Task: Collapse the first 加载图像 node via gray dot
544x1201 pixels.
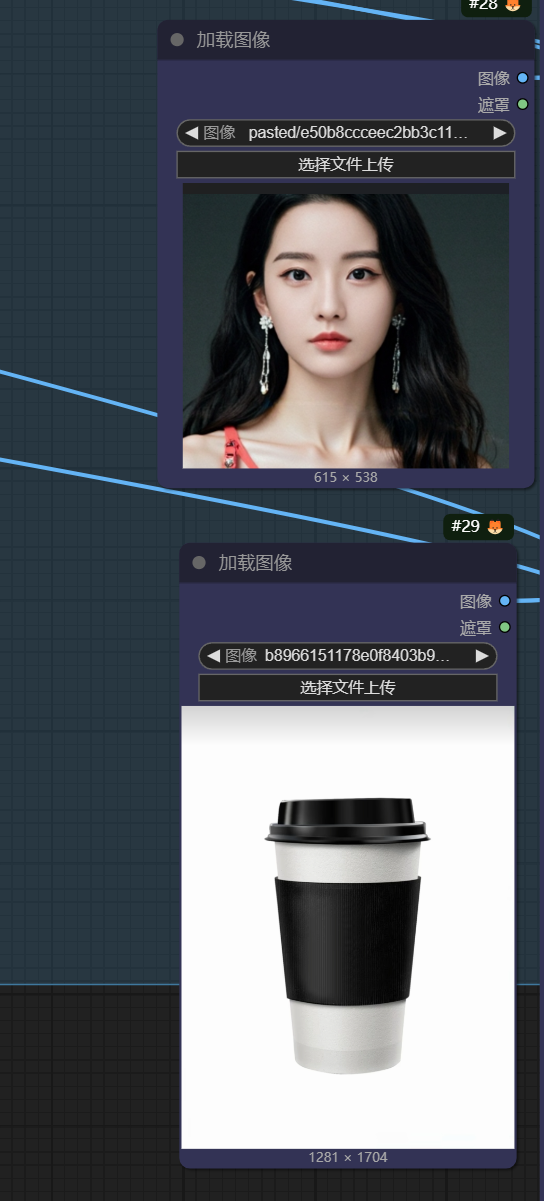Action: click(x=177, y=40)
